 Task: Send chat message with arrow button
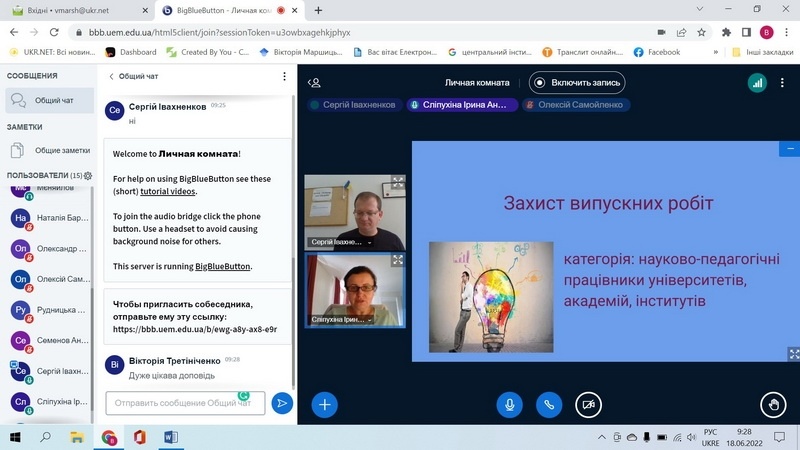pos(282,403)
